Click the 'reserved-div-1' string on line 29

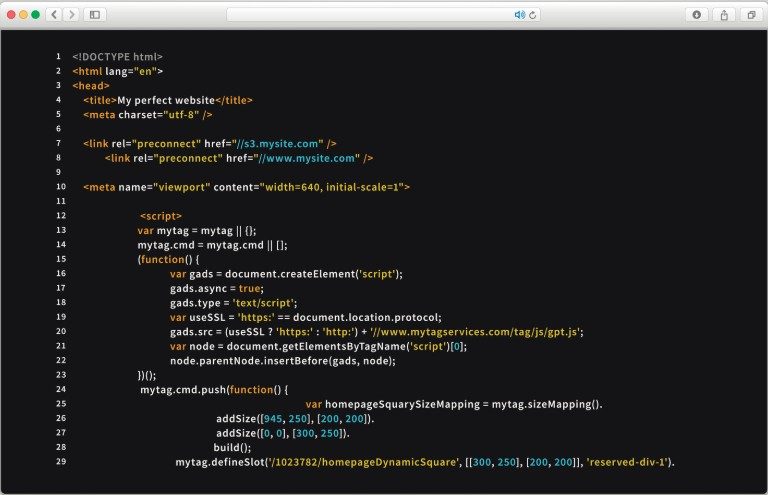627,462
